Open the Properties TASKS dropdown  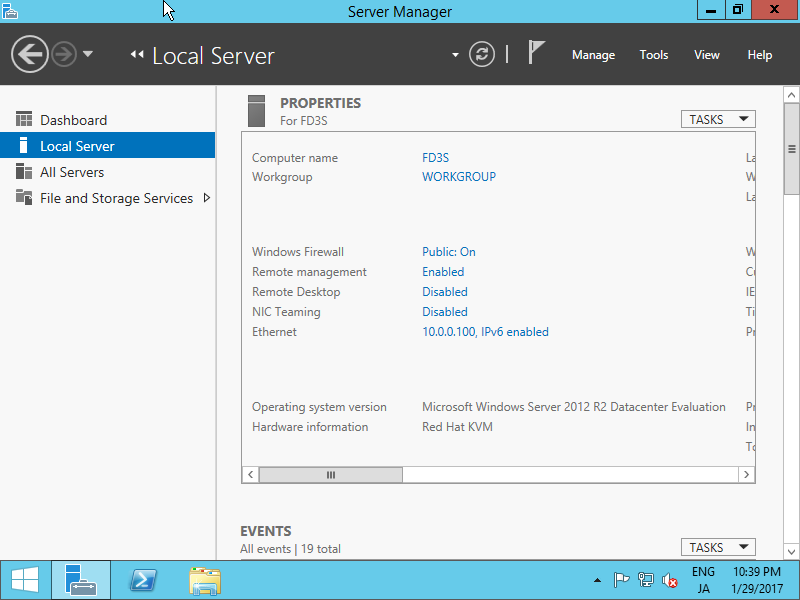pos(718,119)
